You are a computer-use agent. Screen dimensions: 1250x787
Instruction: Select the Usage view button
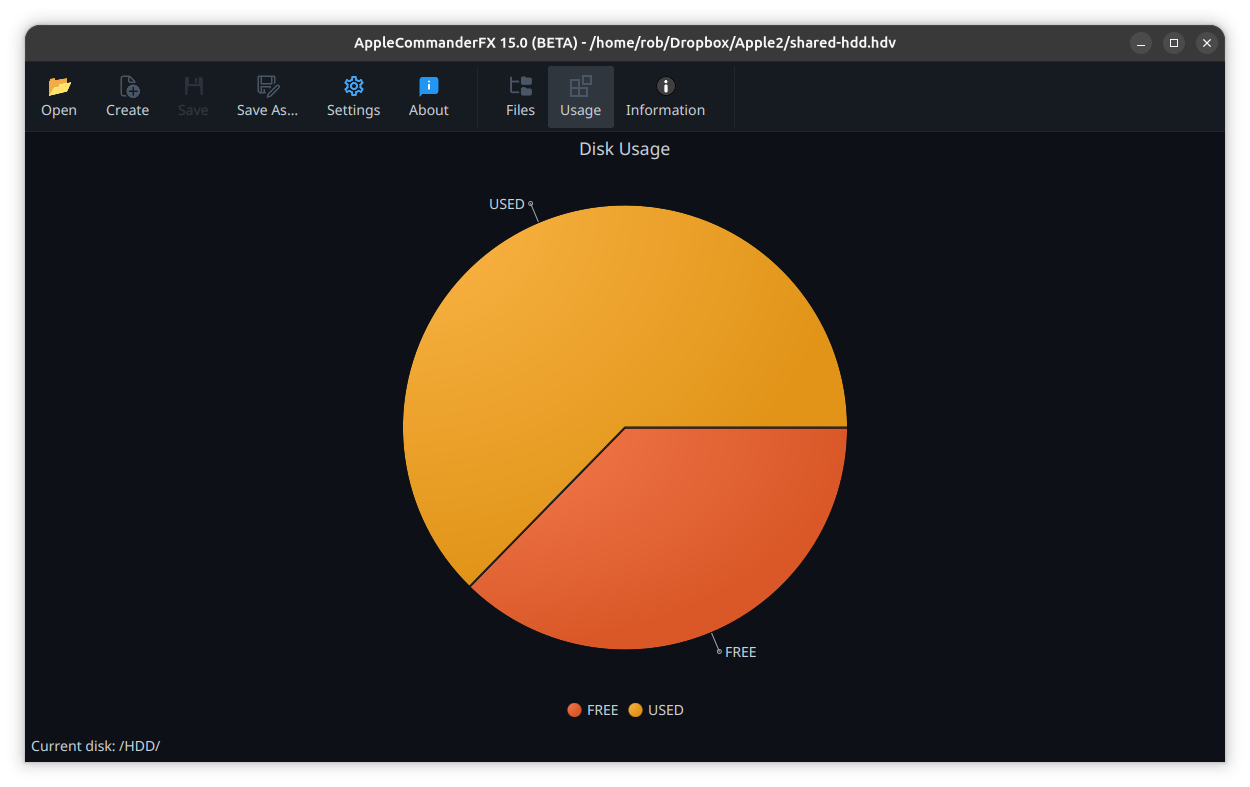pyautogui.click(x=581, y=97)
